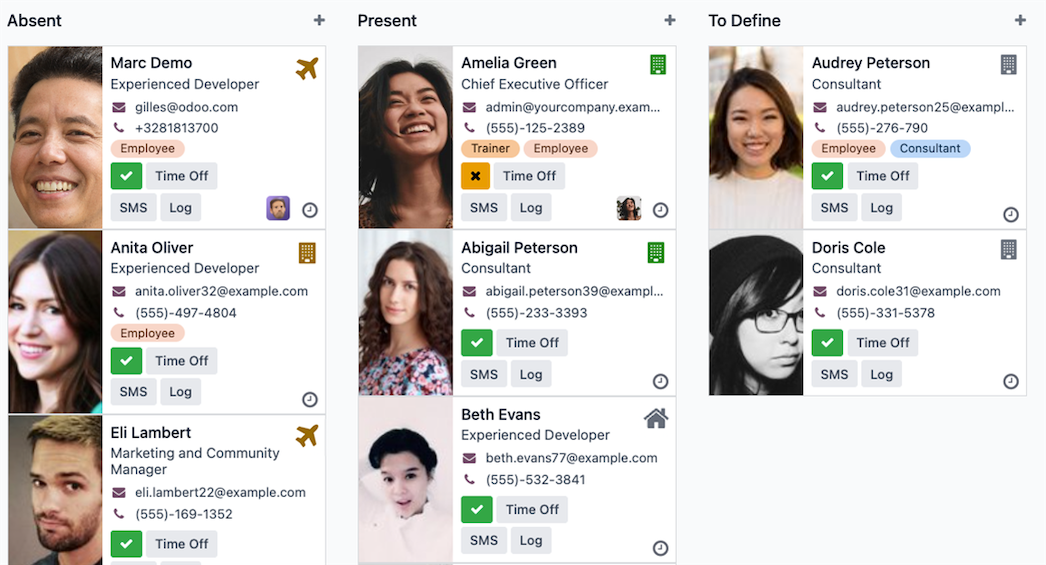Click Time Off button for Anita Oliver

point(182,361)
